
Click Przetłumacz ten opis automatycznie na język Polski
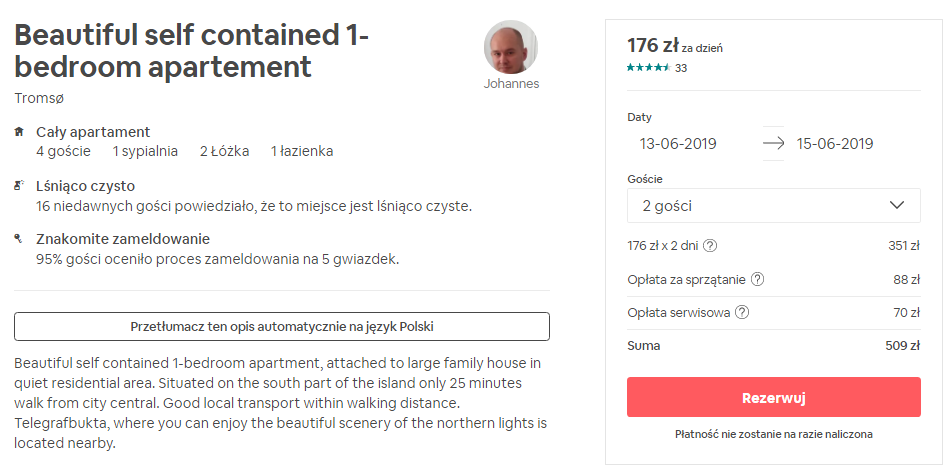click(x=282, y=327)
